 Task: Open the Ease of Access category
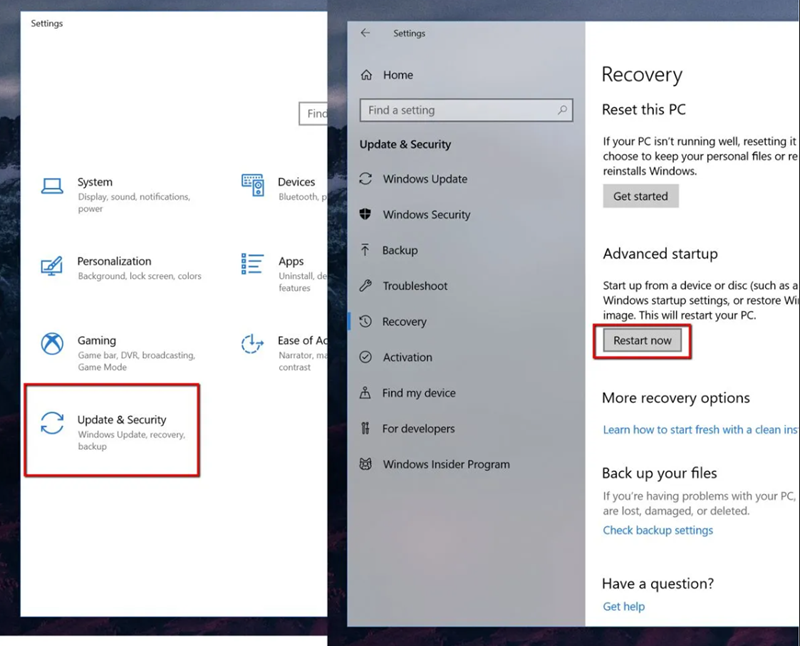(x=300, y=342)
